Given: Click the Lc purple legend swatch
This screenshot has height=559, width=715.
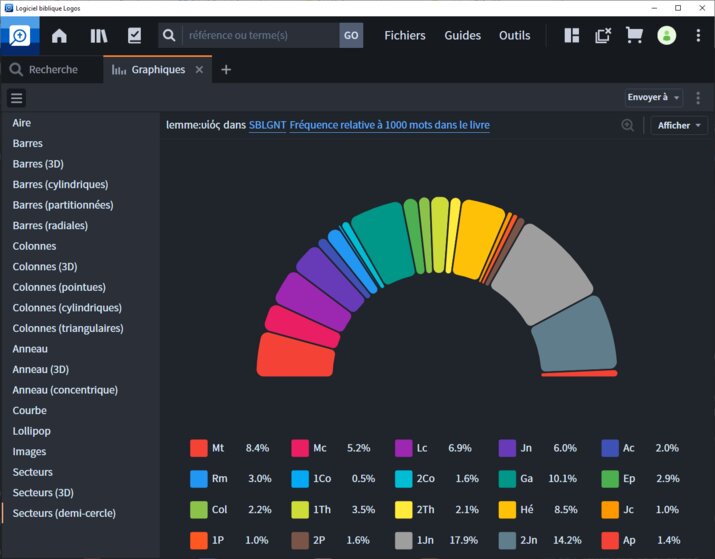Looking at the screenshot, I should 404,448.
